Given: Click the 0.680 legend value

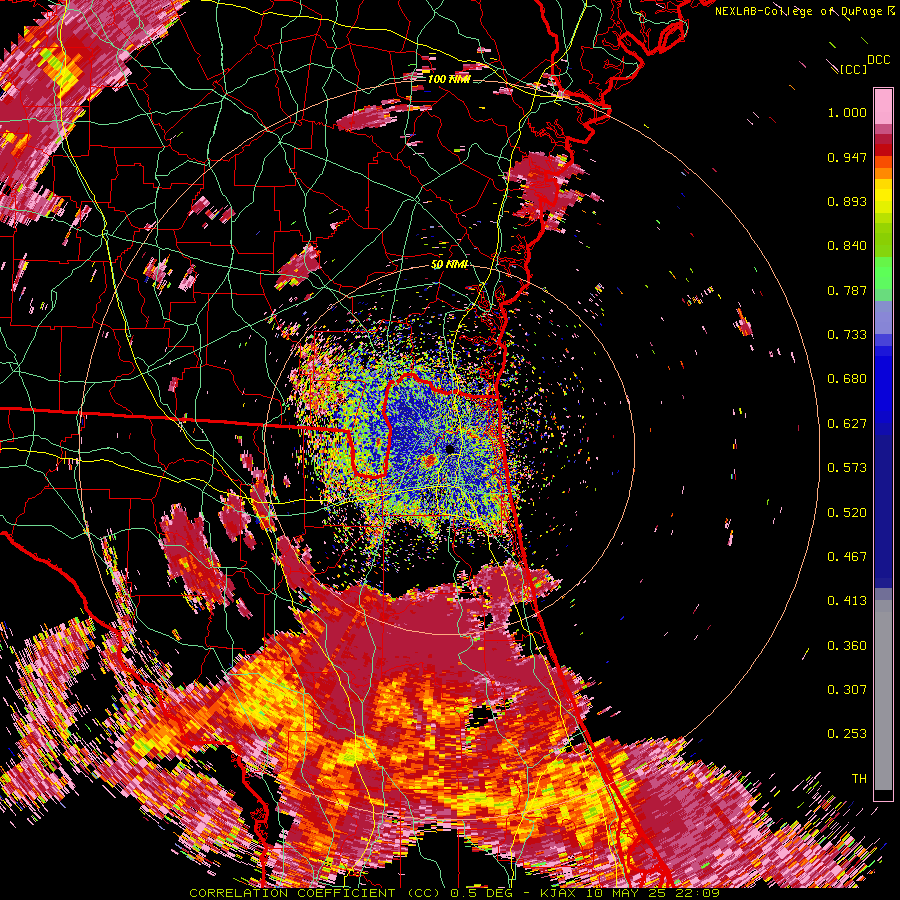Looking at the screenshot, I should click(x=847, y=379).
